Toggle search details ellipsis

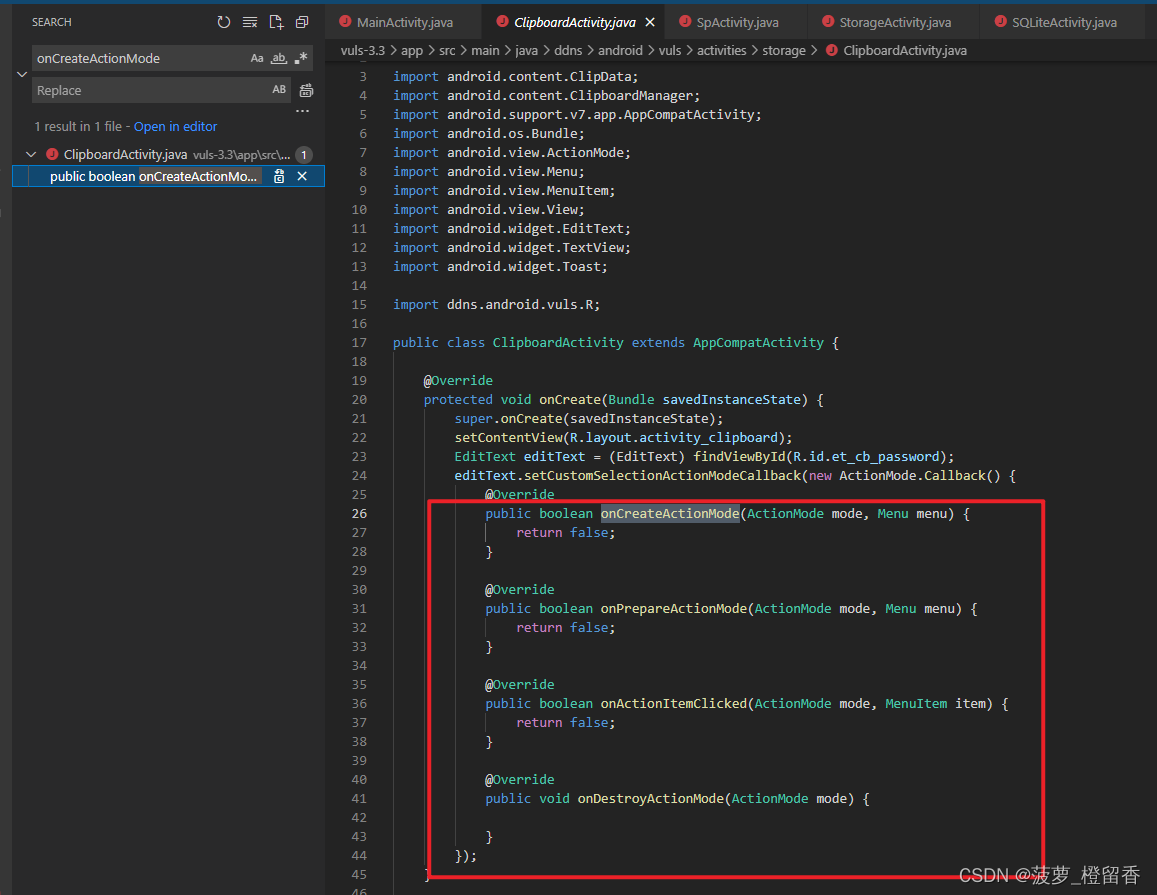pyautogui.click(x=302, y=111)
